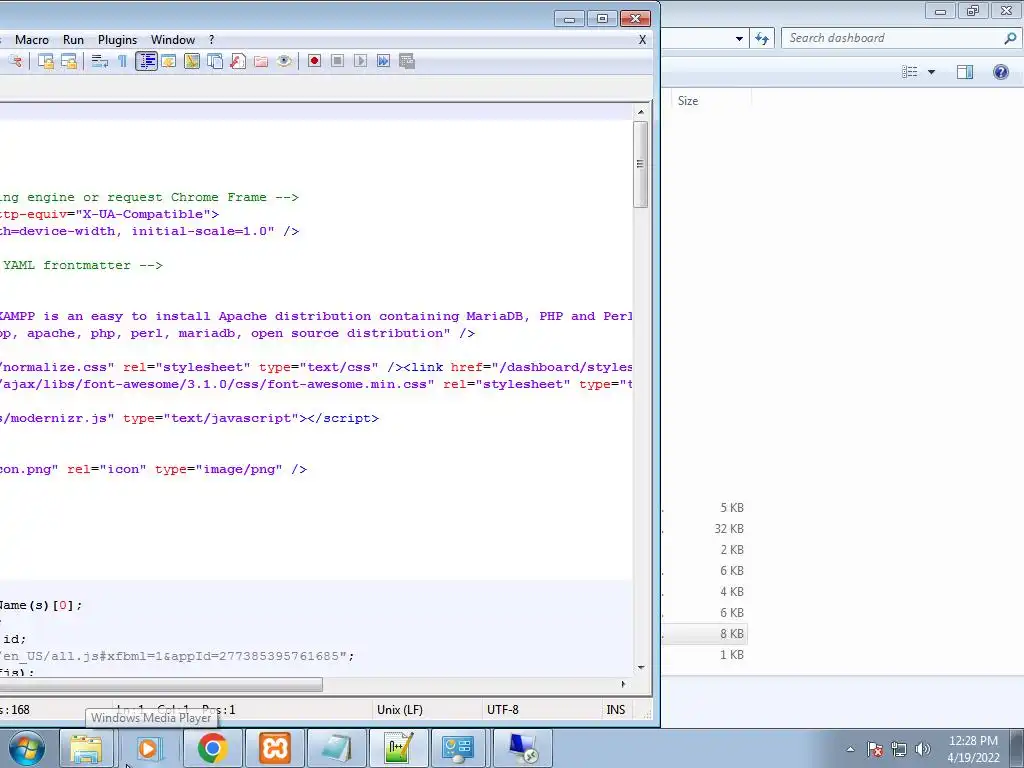Screen dimensions: 1024x768
Task: Expand the Explorer address bar history dropdown
Action: click(739, 39)
